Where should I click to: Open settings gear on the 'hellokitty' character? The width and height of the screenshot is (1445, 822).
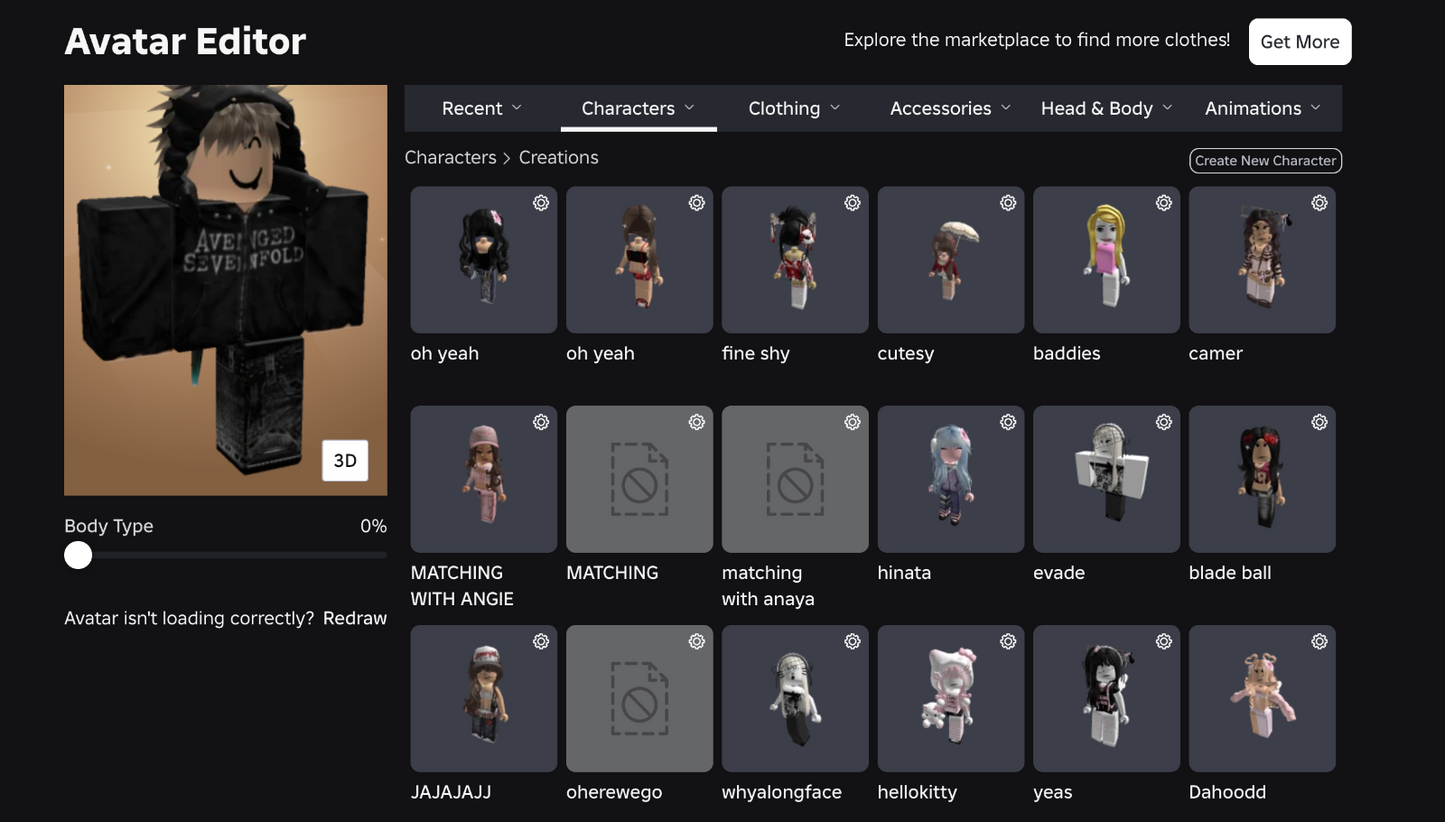[x=1007, y=640]
